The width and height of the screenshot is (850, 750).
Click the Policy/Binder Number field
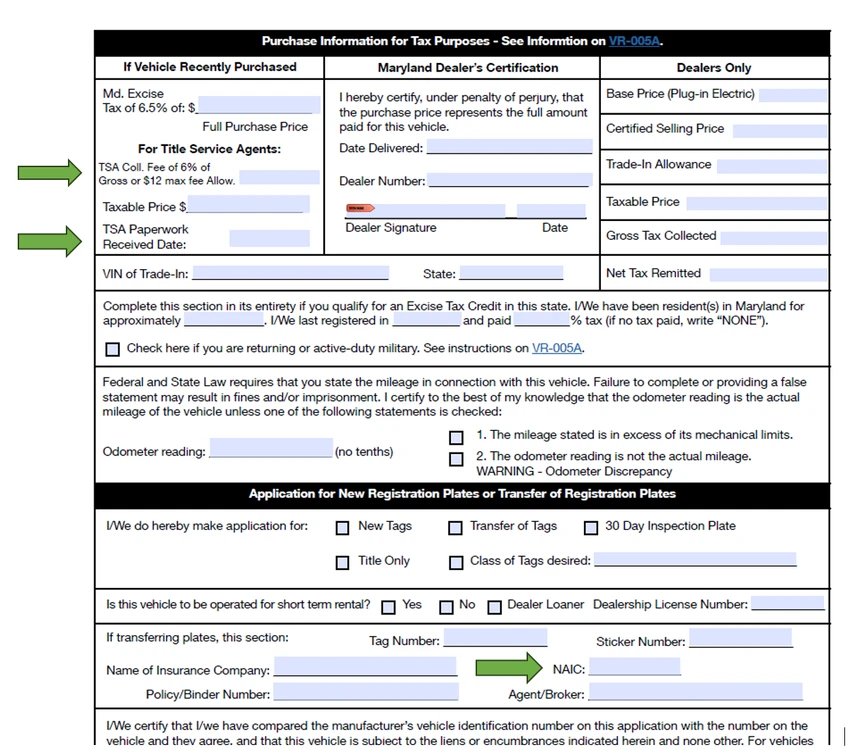[x=366, y=692]
